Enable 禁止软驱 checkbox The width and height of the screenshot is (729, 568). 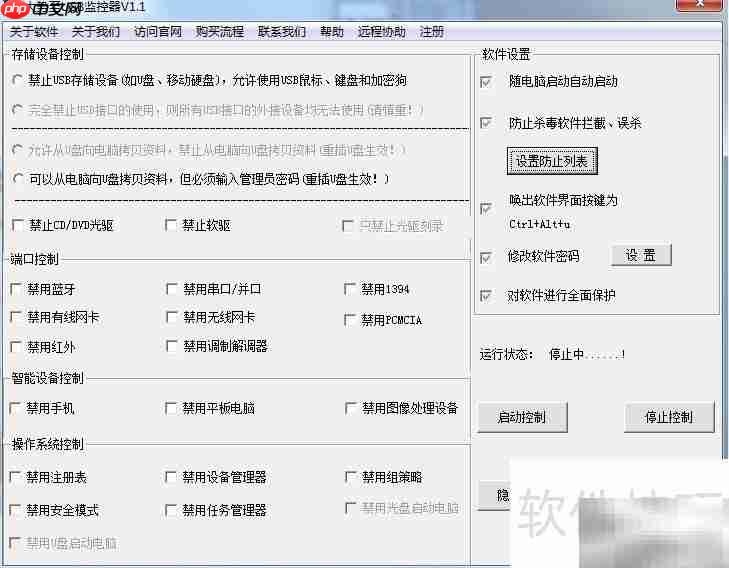pyautogui.click(x=171, y=225)
